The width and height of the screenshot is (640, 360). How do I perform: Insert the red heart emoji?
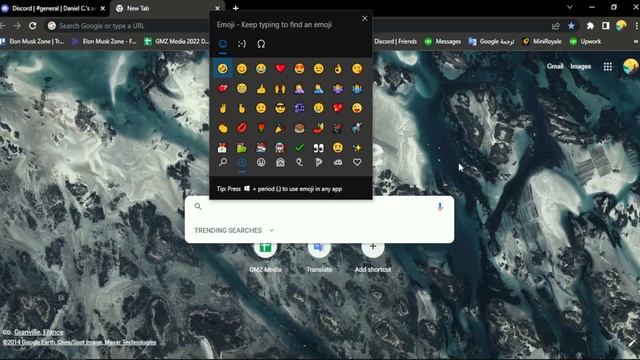coord(280,69)
